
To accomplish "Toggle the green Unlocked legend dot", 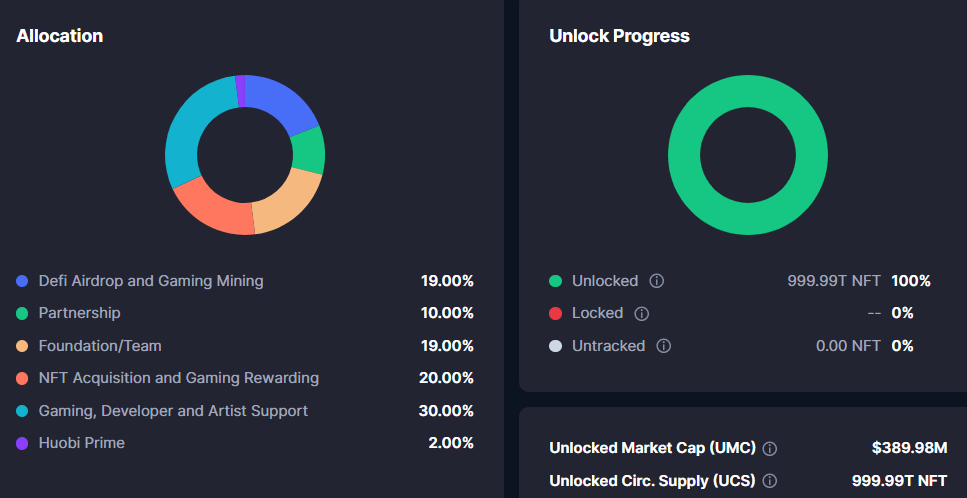I will (x=556, y=281).
